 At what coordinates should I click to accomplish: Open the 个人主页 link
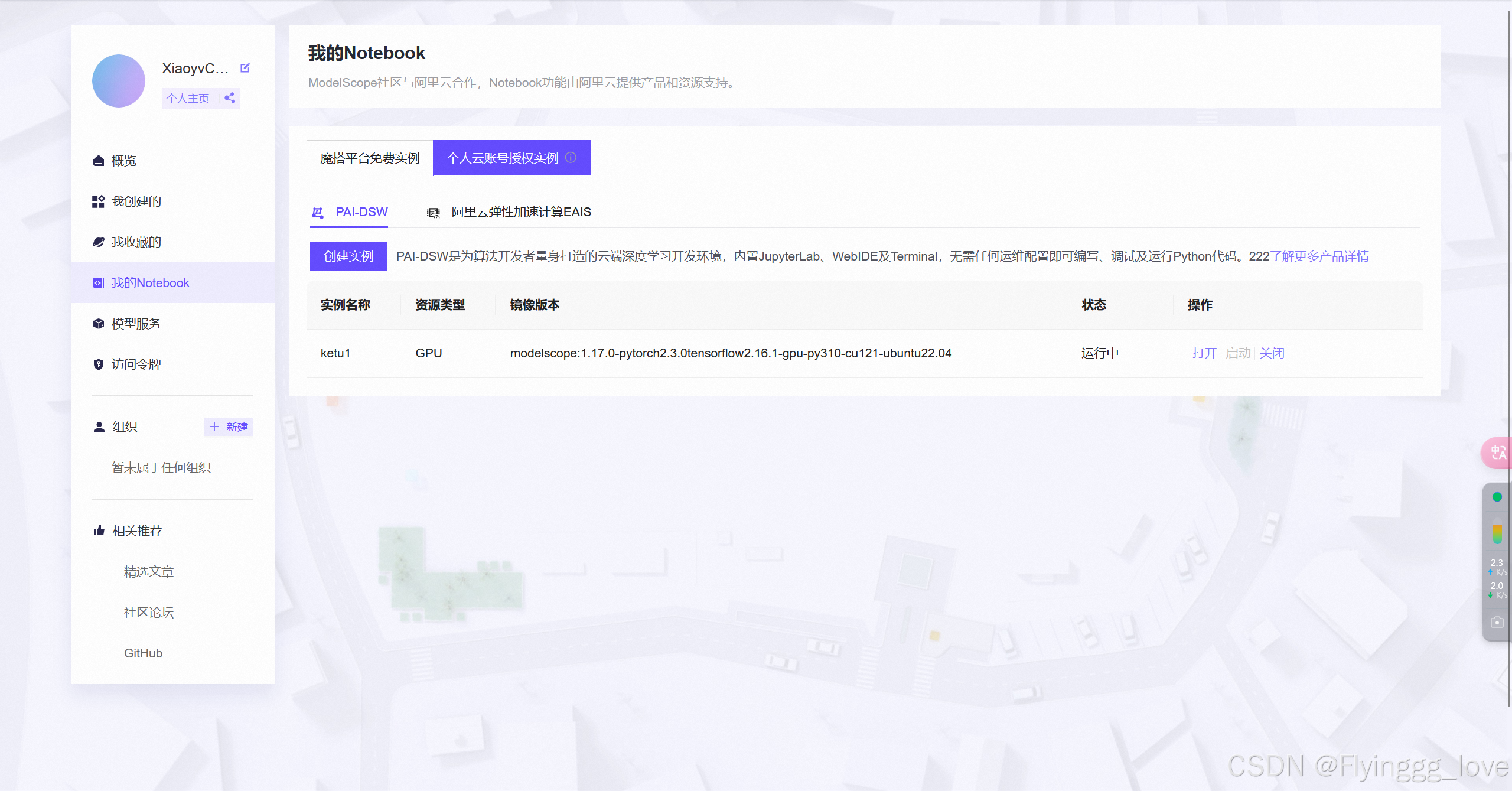pyautogui.click(x=188, y=98)
